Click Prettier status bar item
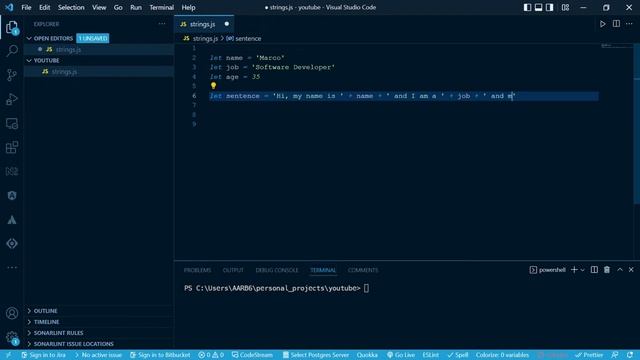The image size is (640, 360). (589, 355)
